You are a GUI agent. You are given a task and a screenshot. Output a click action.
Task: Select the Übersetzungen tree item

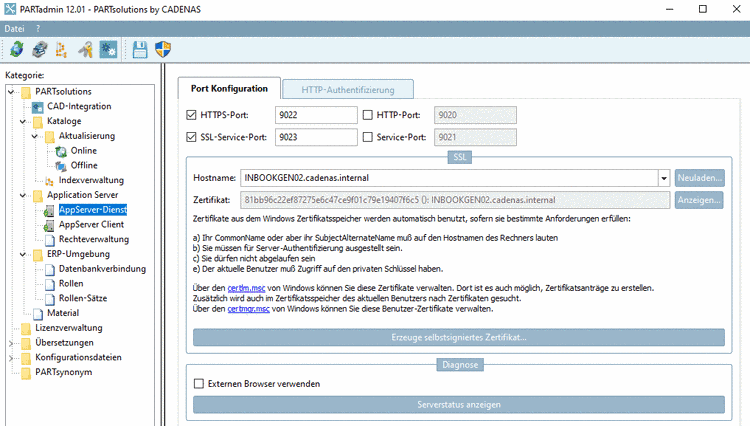tap(64, 343)
